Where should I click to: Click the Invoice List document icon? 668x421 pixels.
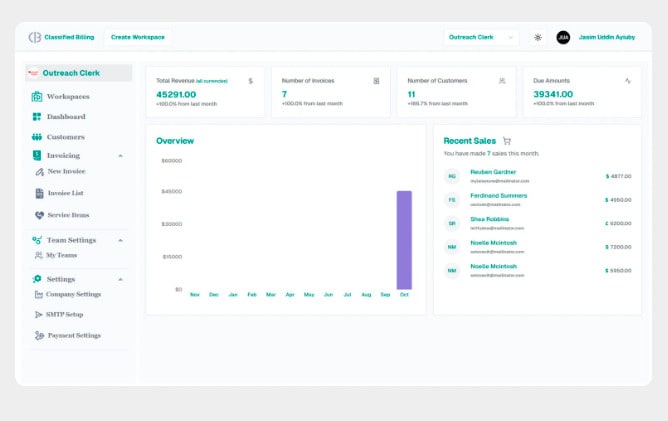(x=39, y=193)
